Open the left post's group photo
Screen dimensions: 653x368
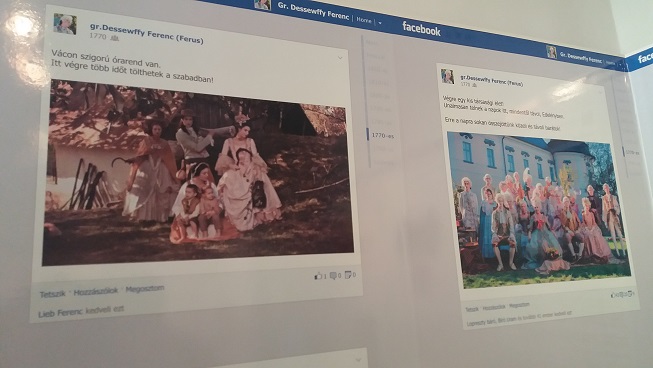[x=197, y=174]
